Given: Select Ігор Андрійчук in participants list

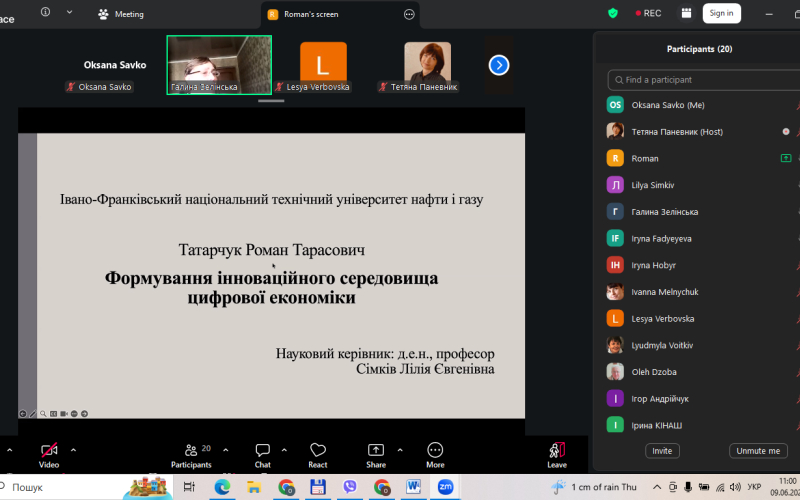Looking at the screenshot, I should click(702, 398).
